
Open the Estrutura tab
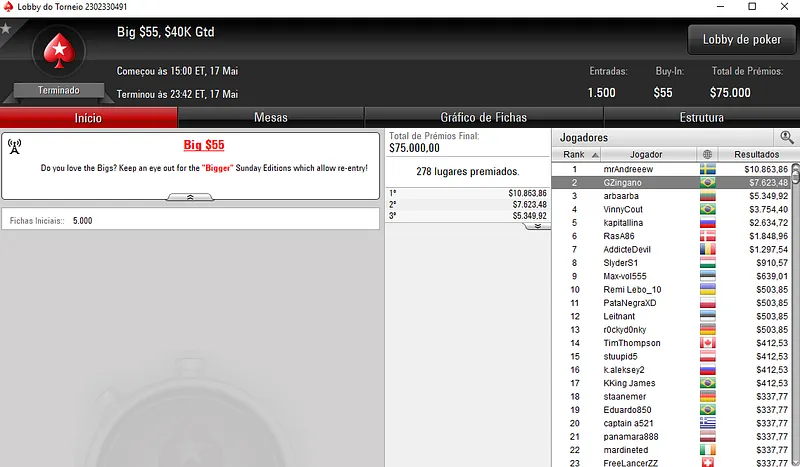click(x=702, y=117)
